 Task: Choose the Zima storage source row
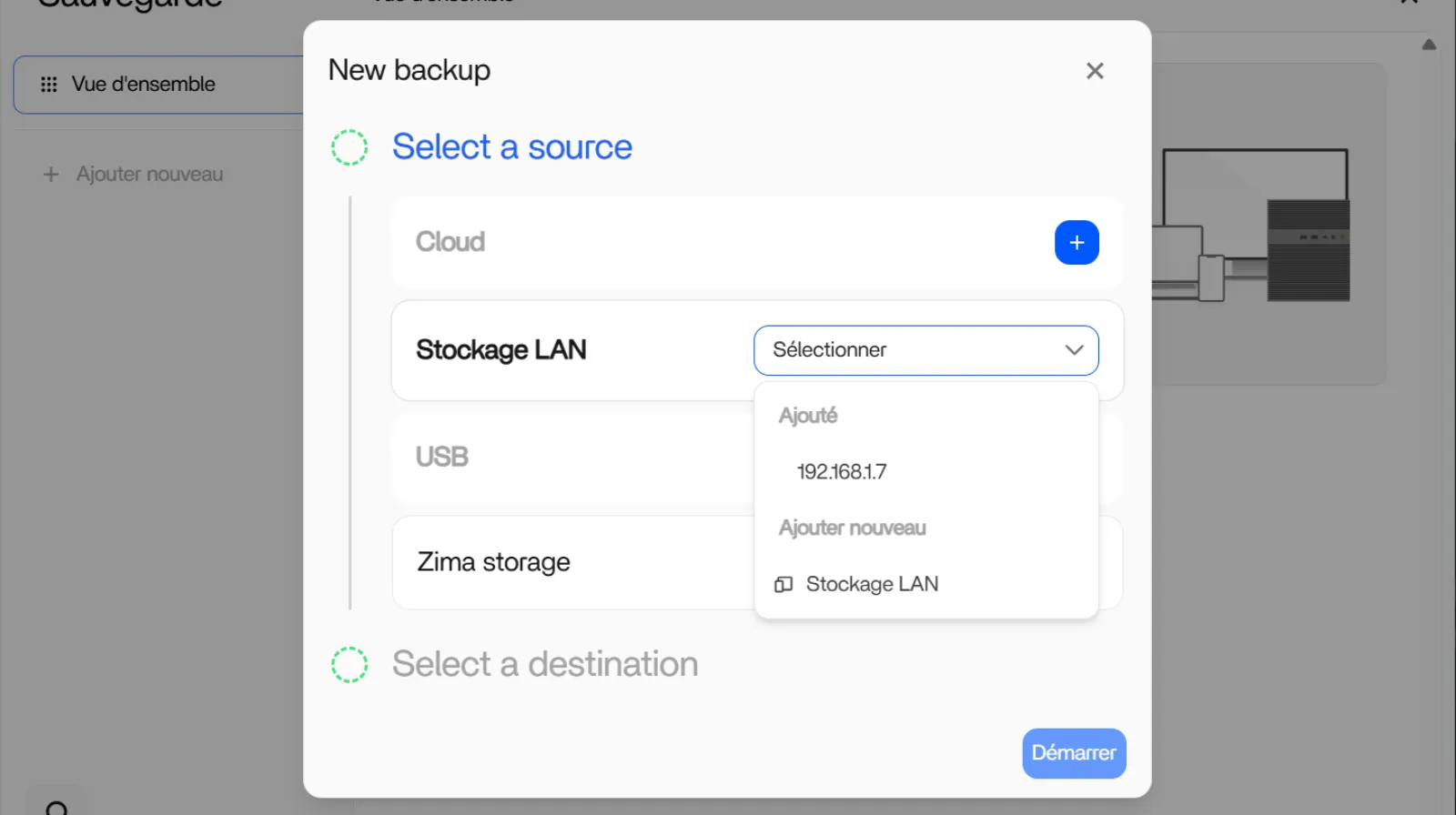[494, 562]
